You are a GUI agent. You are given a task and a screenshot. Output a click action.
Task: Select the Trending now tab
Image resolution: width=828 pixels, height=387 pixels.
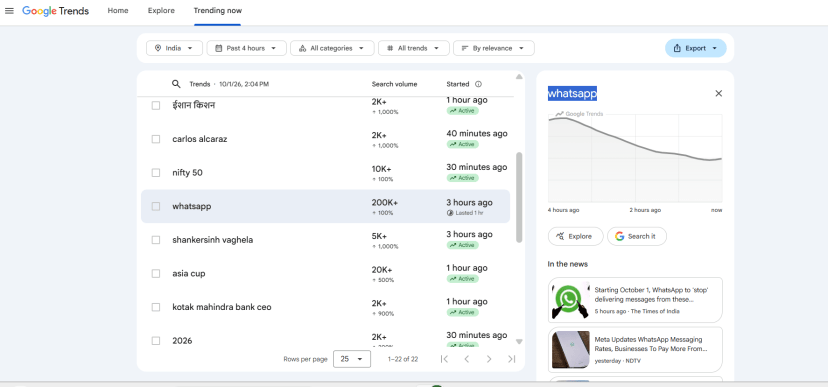pyautogui.click(x=218, y=11)
